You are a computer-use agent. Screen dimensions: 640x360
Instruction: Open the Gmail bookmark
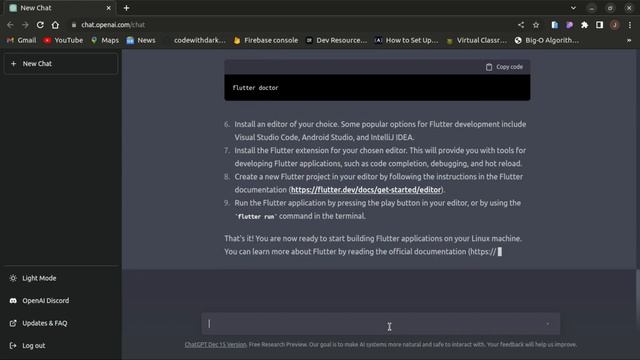pos(22,40)
